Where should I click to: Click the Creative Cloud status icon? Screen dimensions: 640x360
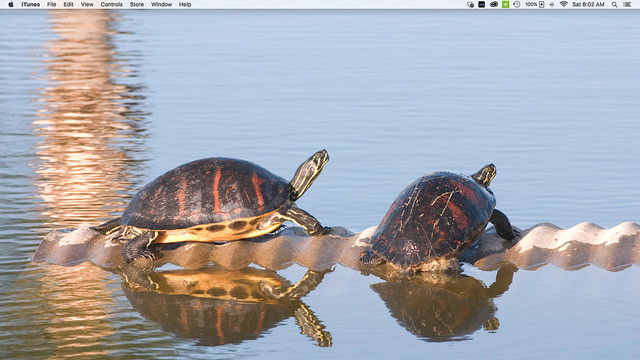tap(494, 4)
